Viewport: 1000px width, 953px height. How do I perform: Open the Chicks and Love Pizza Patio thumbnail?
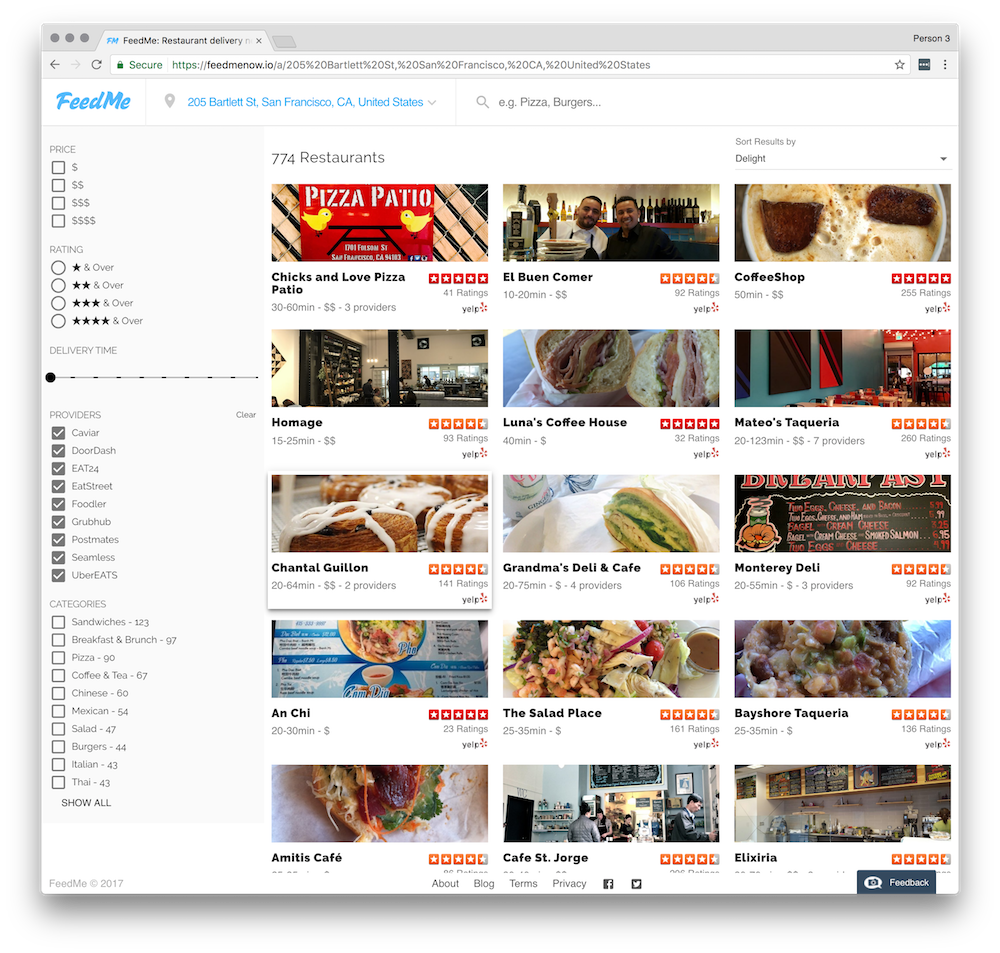coord(379,223)
